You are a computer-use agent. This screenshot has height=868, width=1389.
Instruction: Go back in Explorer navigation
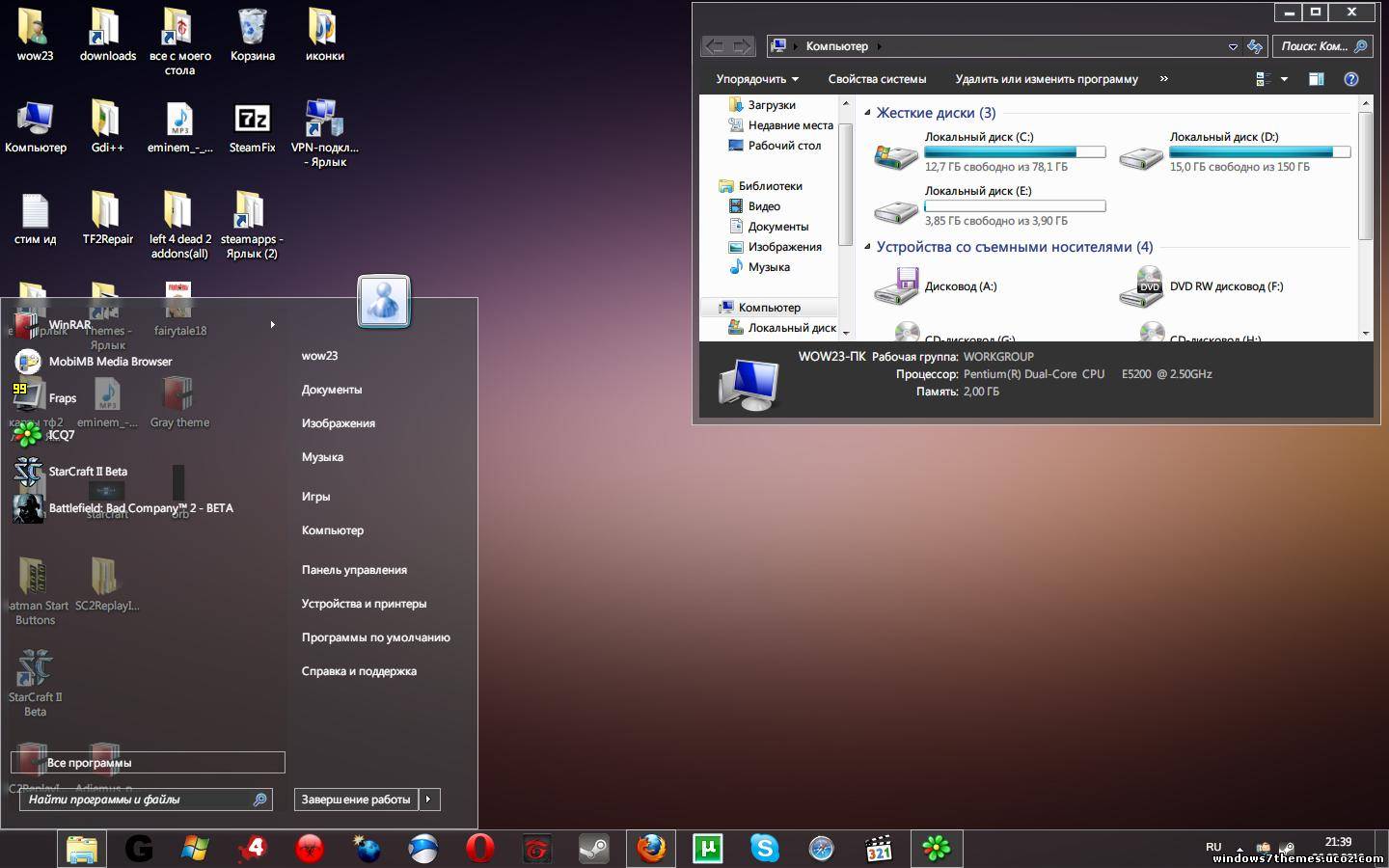pos(714,46)
